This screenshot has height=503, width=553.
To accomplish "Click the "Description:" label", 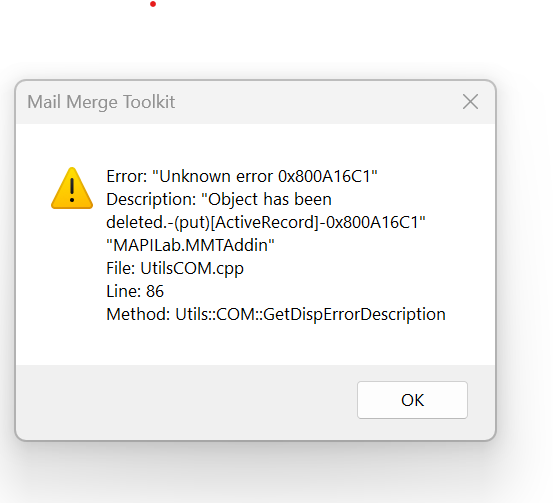I will point(151,200).
